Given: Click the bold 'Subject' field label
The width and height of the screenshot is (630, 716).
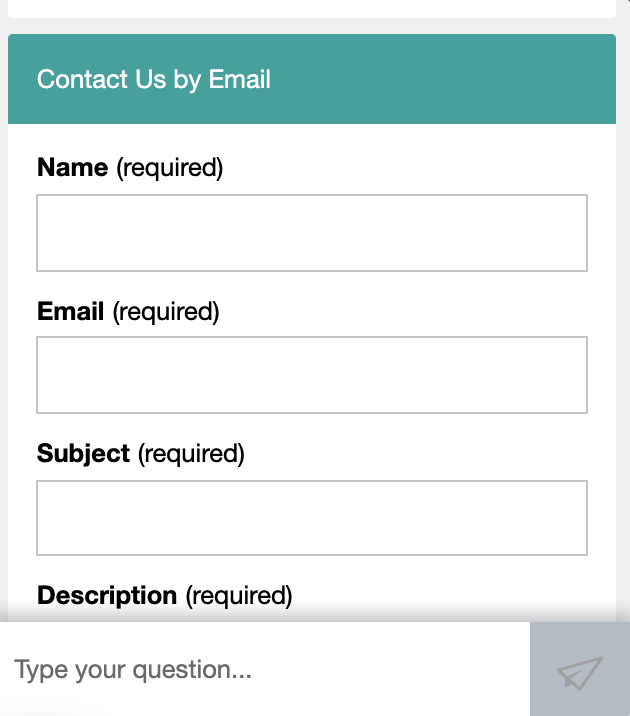Looking at the screenshot, I should point(83,454).
